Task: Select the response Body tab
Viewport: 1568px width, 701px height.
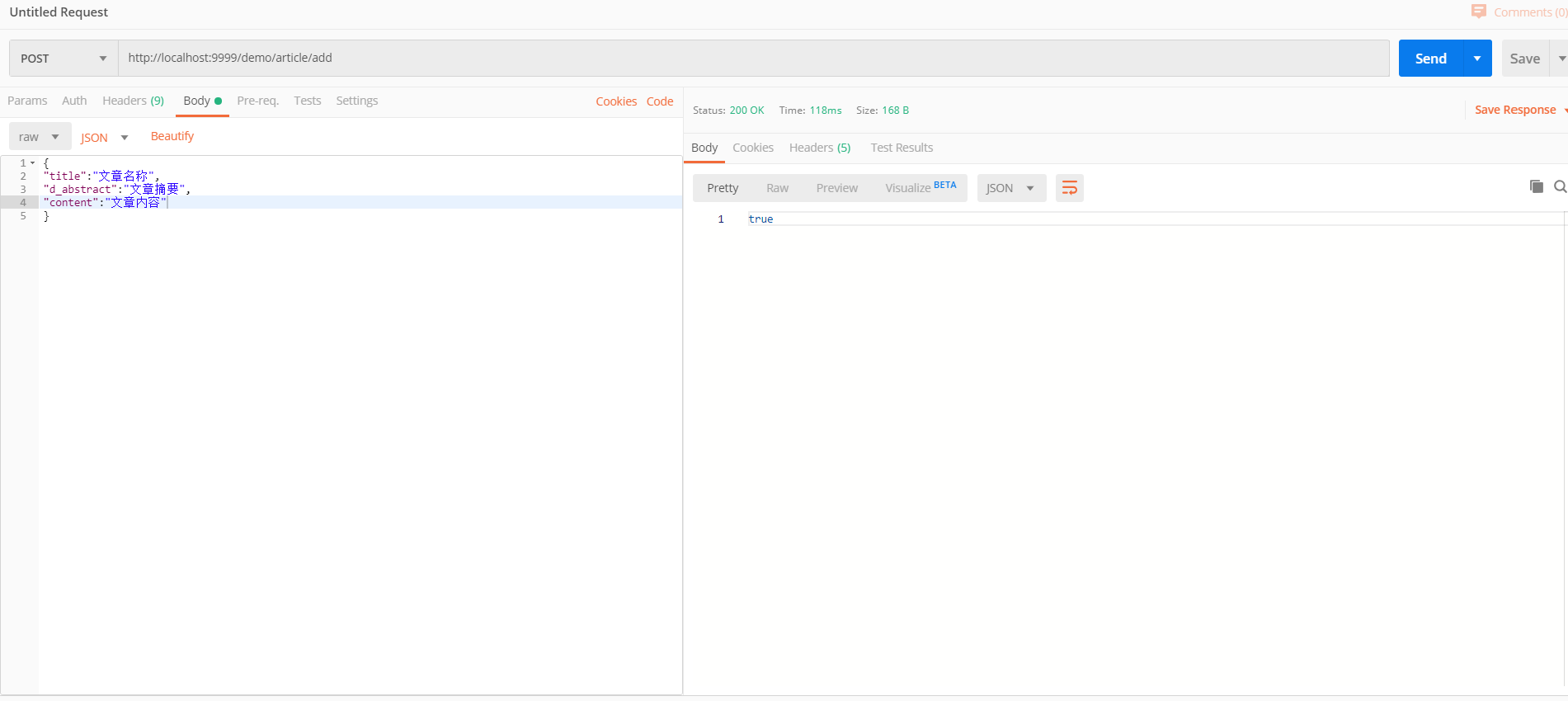Action: (x=704, y=148)
